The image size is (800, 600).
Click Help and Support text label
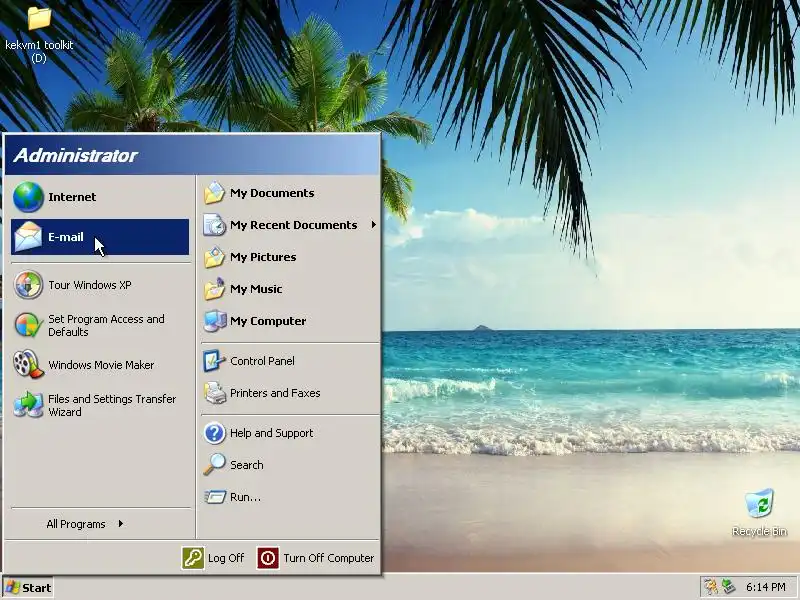tap(271, 433)
